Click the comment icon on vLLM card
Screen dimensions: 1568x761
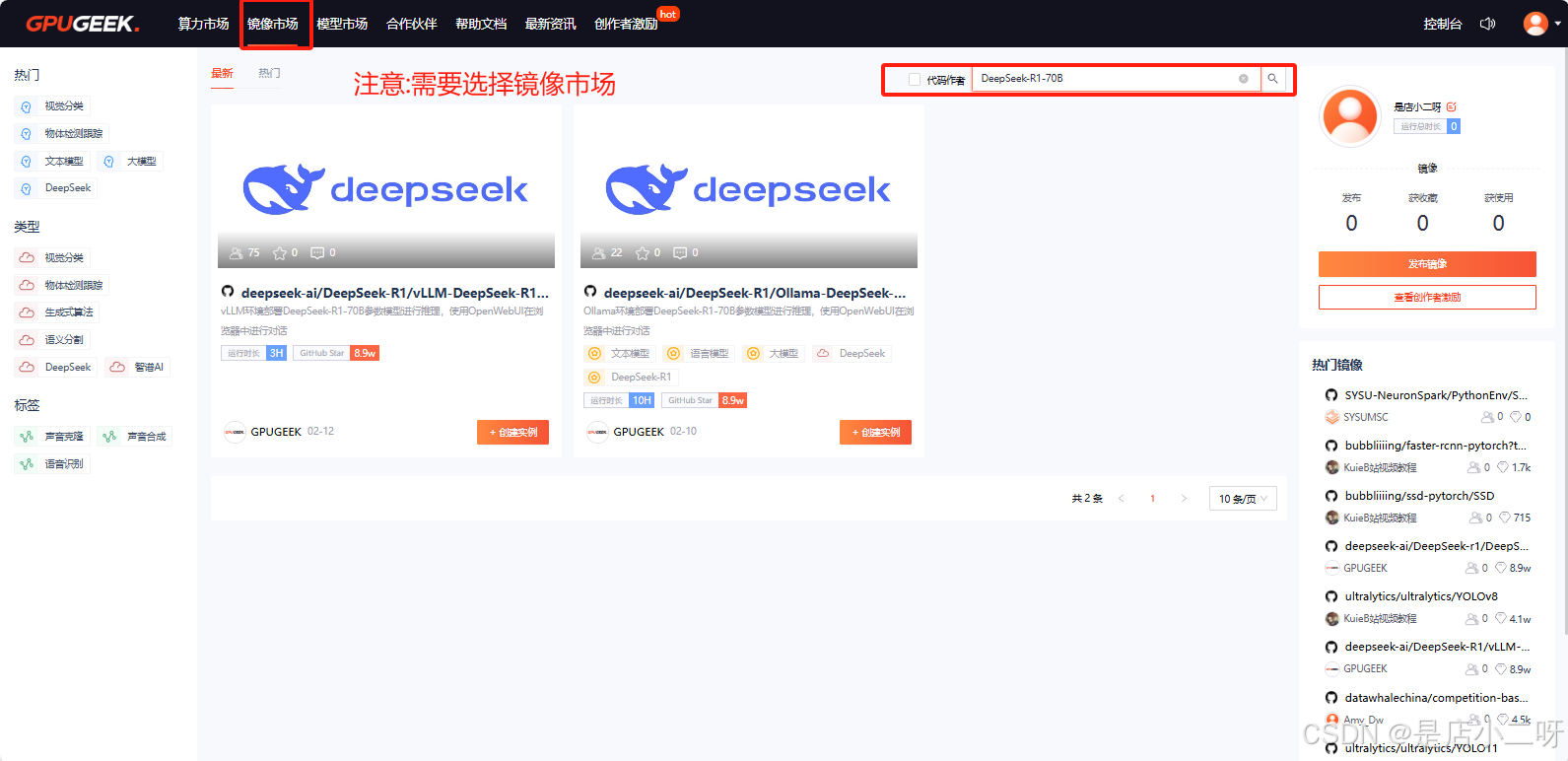[317, 253]
